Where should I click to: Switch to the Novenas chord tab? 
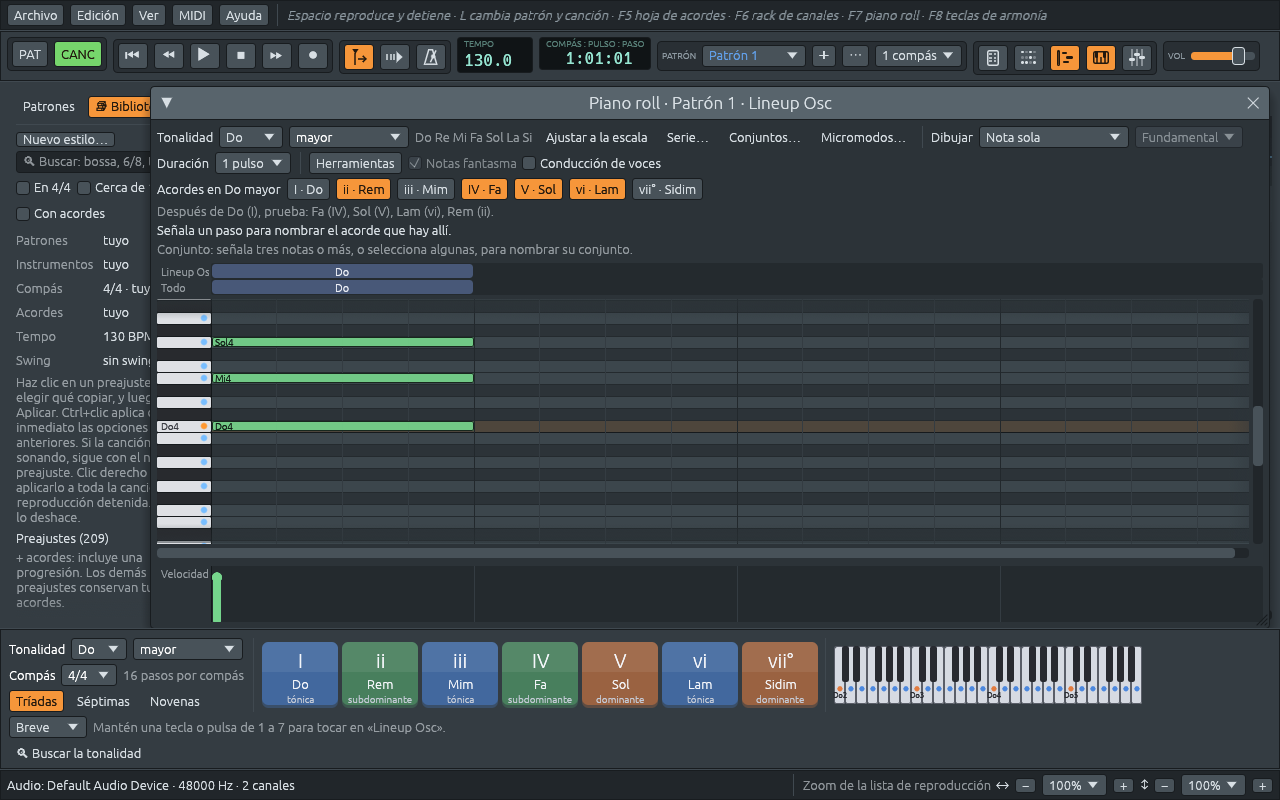coord(175,701)
